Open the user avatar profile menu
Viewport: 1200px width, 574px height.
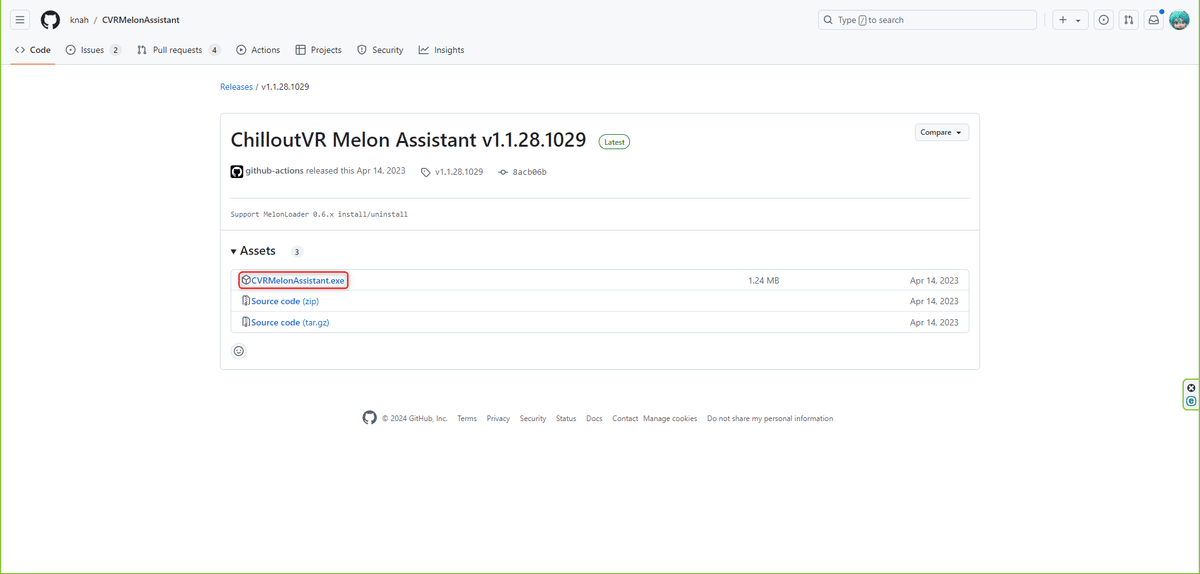pos(1179,20)
